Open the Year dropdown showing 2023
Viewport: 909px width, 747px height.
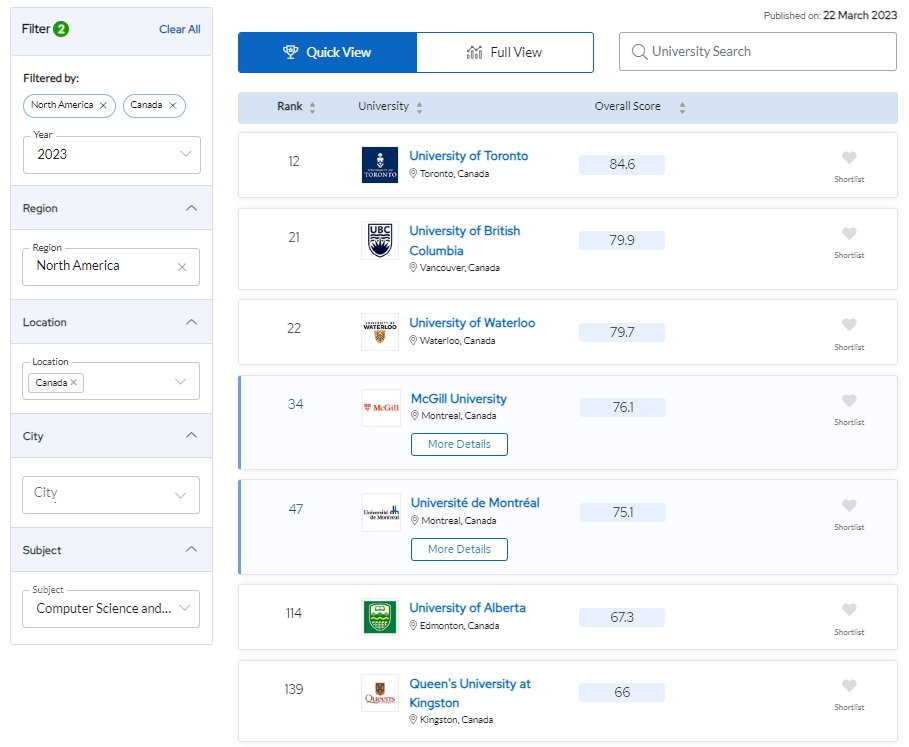[x=112, y=154]
